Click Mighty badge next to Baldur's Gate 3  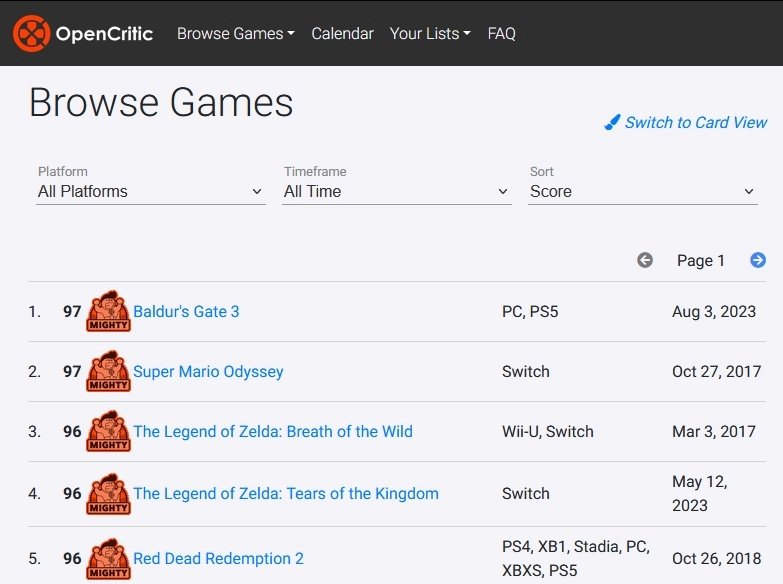coord(108,312)
